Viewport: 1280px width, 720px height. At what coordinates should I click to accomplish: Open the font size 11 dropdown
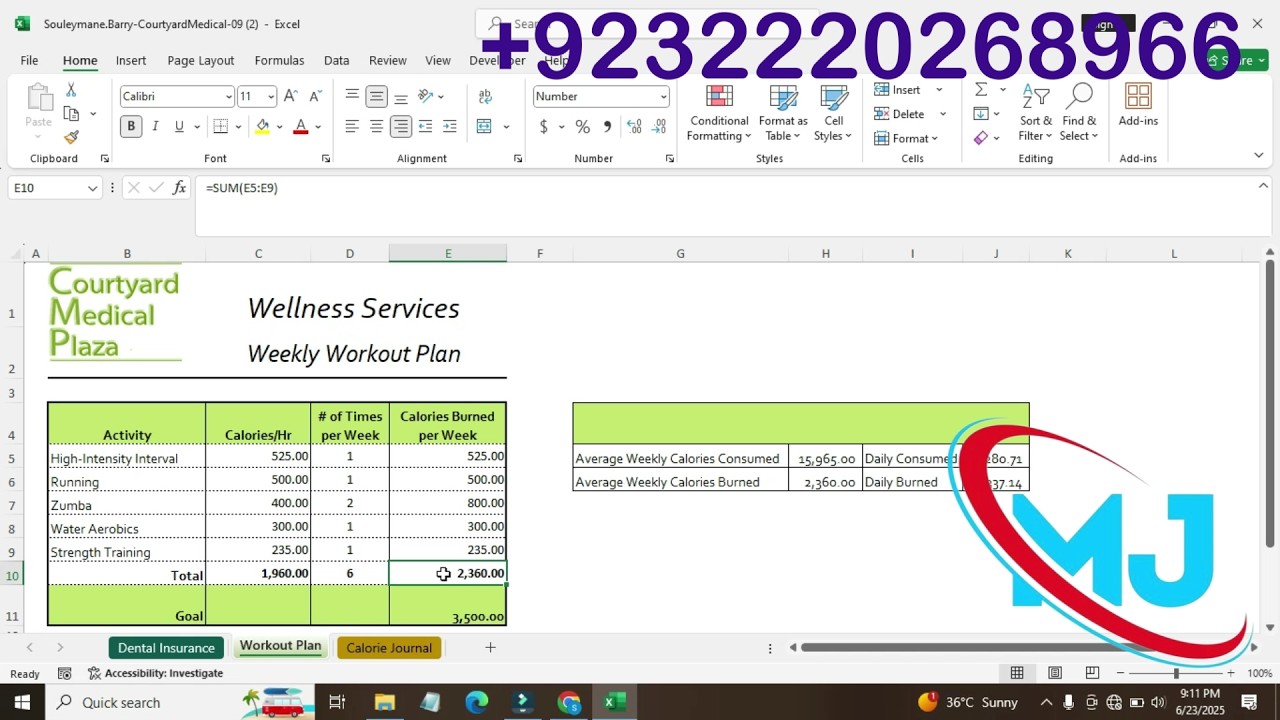tap(271, 97)
